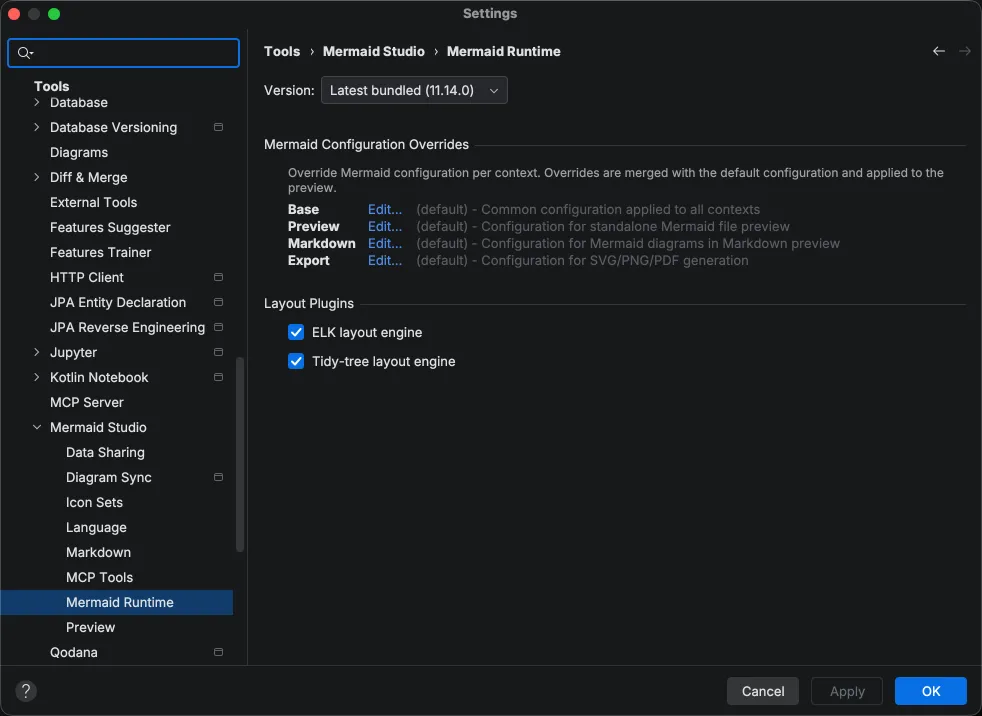Viewport: 982px width, 716px height.
Task: Click project-level icon beside JPA Entity Declaration
Action: pyautogui.click(x=218, y=302)
